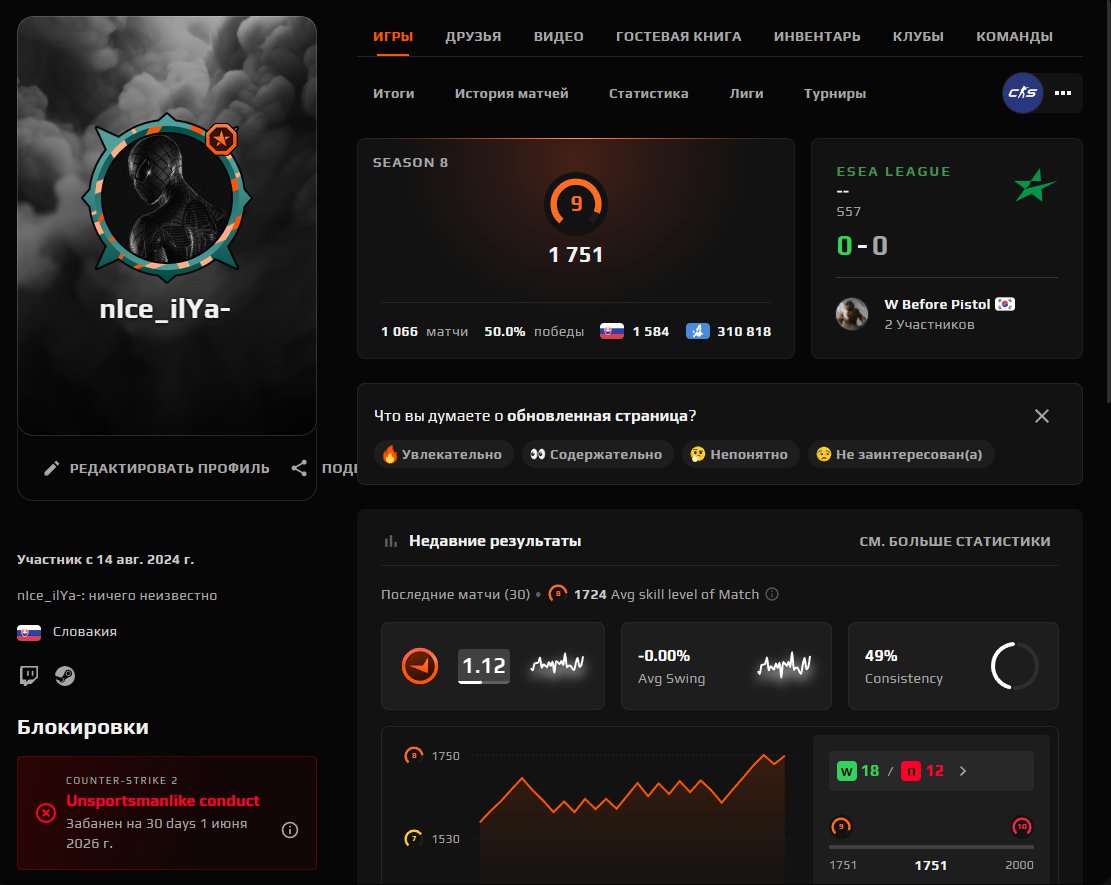Screen dimensions: 1111x885
Task: Click the Elo progress bar to level 10
Action: tap(931, 847)
